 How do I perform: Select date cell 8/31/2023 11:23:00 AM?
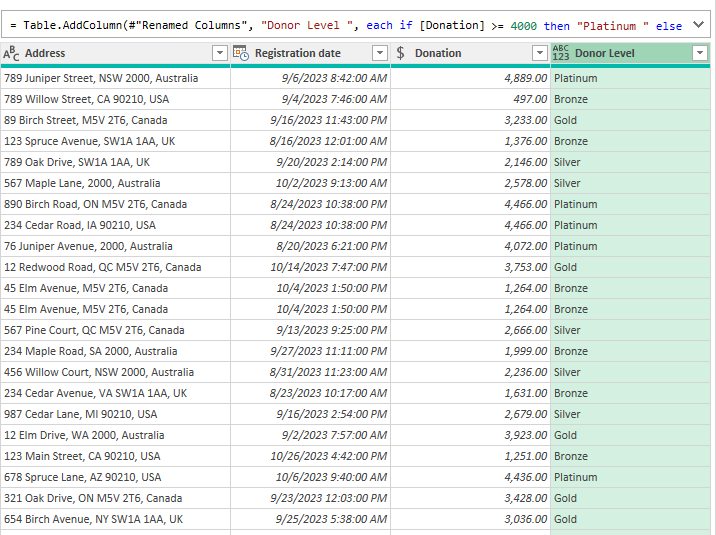point(311,372)
